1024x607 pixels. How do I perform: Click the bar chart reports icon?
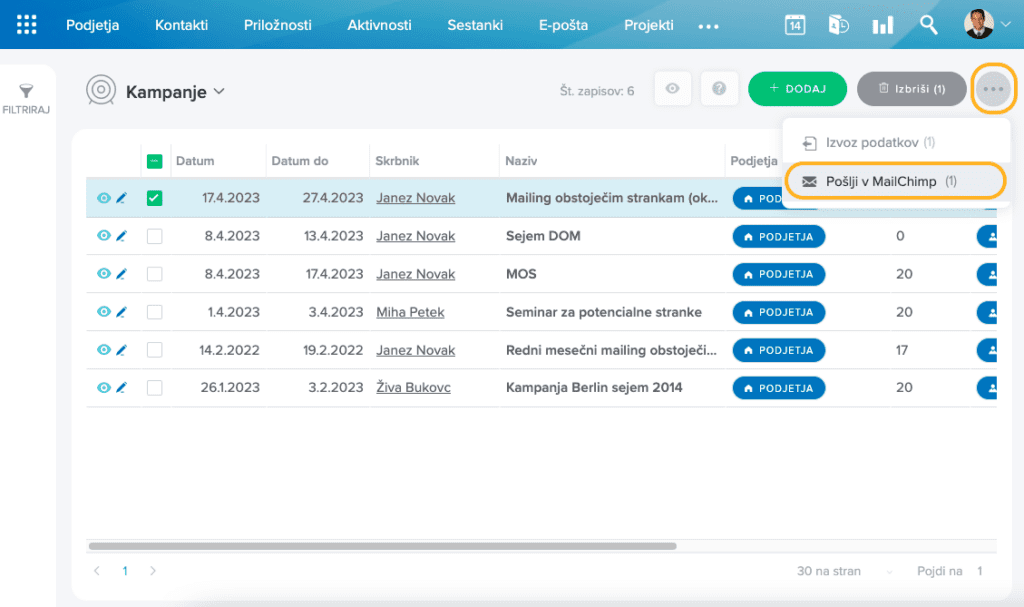pyautogui.click(x=882, y=25)
